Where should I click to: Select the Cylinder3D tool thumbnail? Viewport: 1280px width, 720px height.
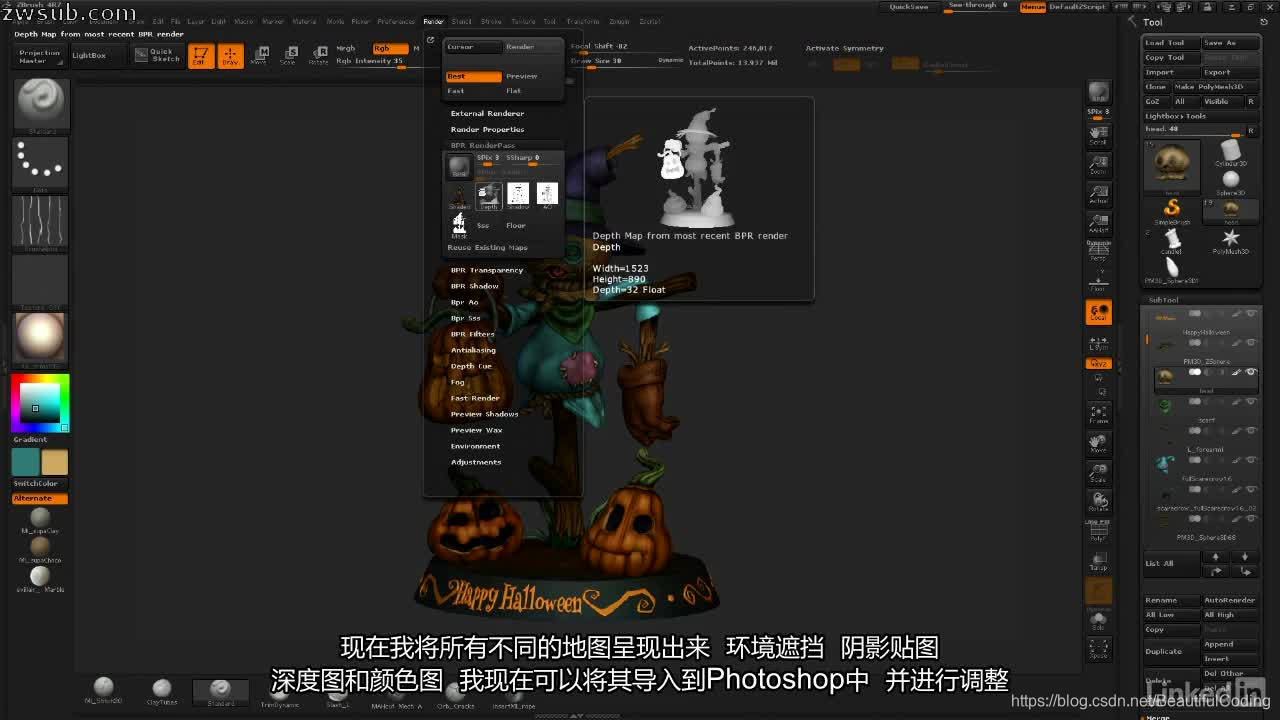tap(1230, 153)
